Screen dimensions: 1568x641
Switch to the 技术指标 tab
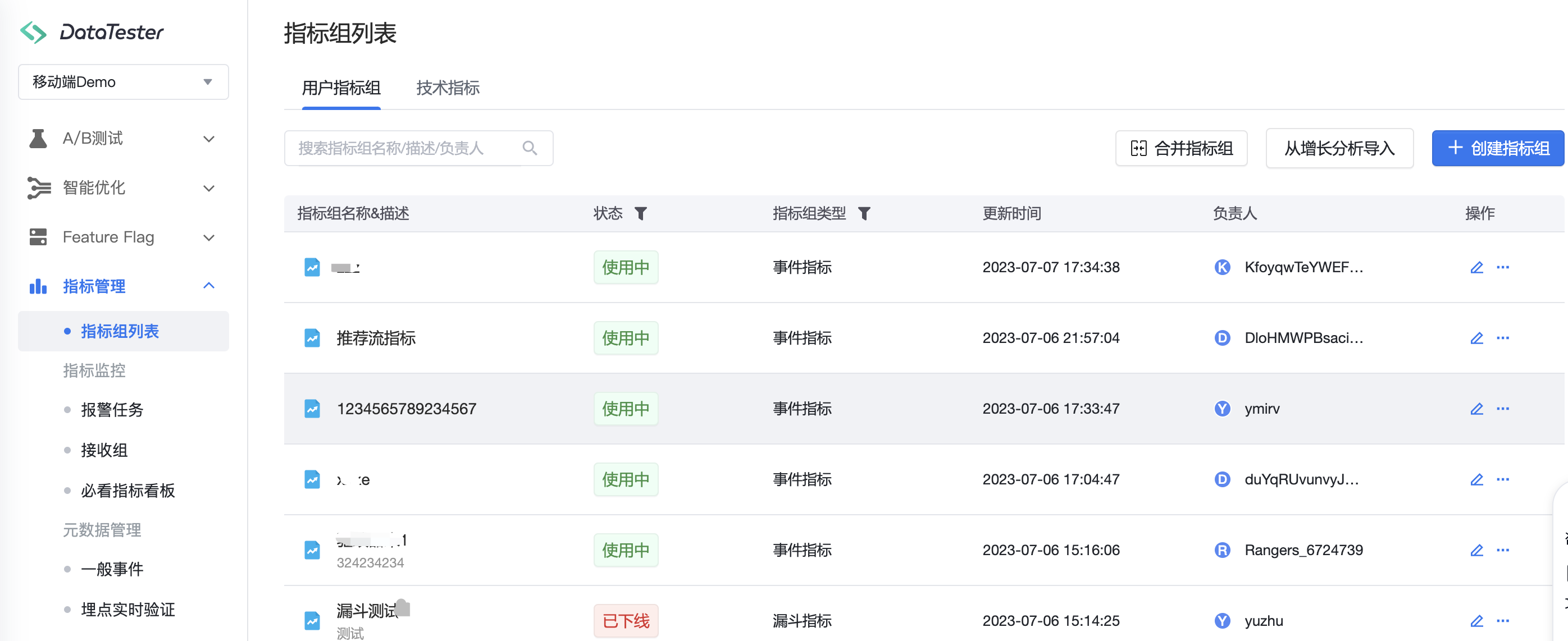coord(448,88)
